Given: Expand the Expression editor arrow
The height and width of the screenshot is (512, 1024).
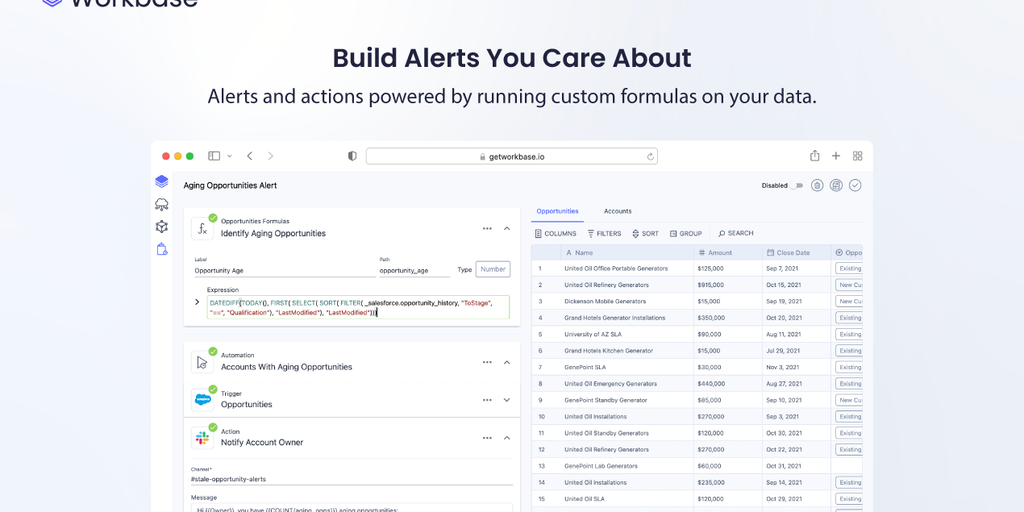Looking at the screenshot, I should click(x=197, y=302).
